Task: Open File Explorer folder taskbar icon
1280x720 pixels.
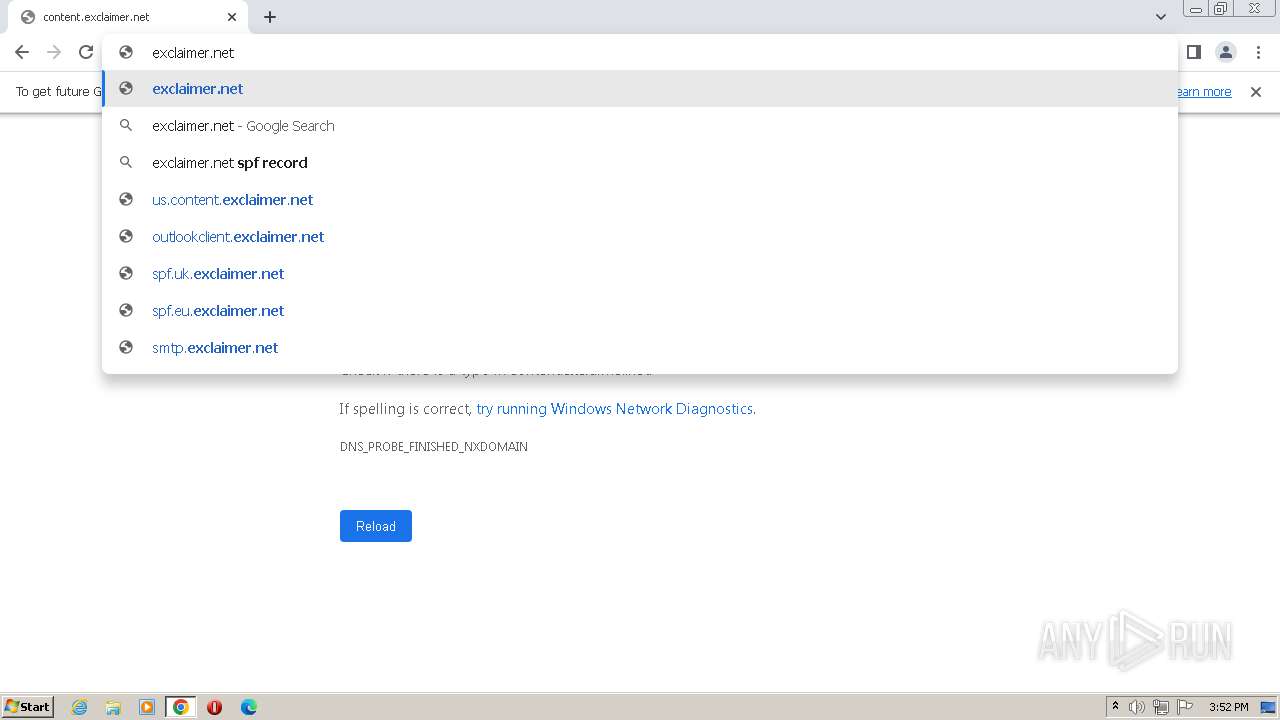Action: pos(113,707)
